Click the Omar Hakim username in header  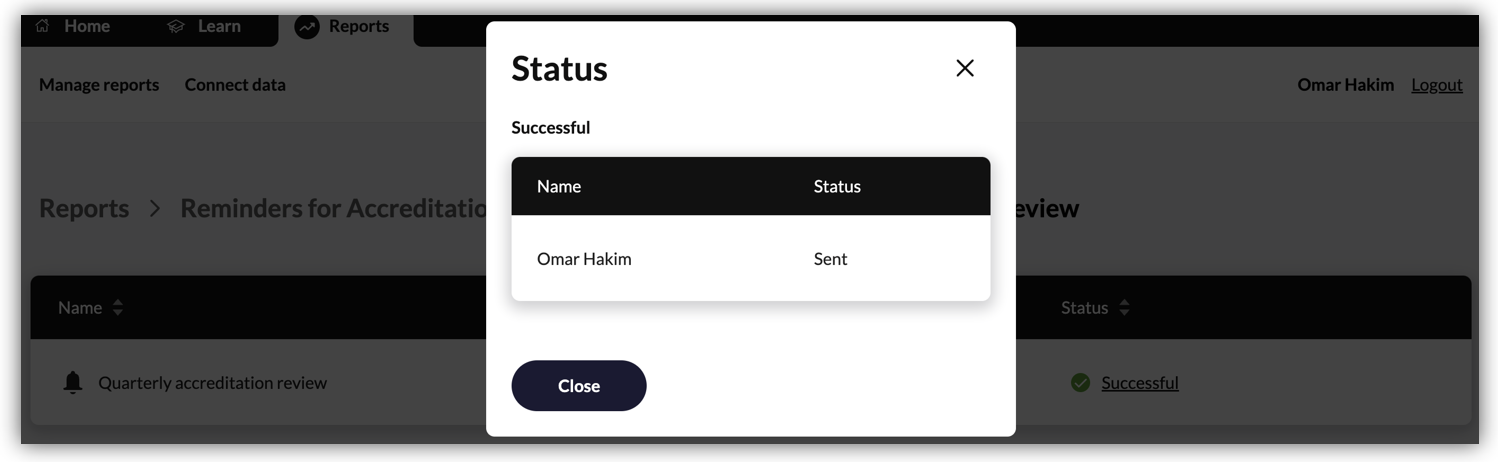[1345, 85]
